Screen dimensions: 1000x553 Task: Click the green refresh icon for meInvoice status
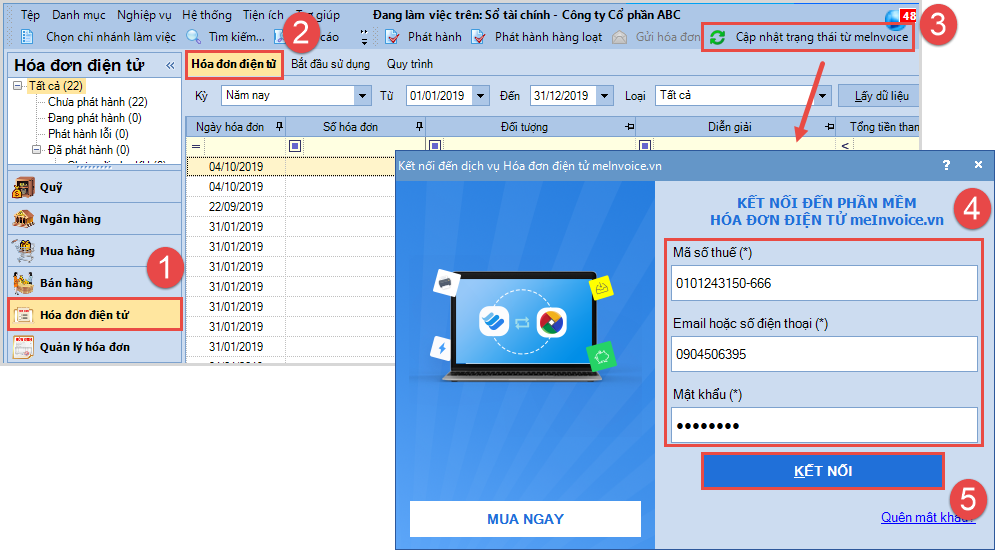717,37
